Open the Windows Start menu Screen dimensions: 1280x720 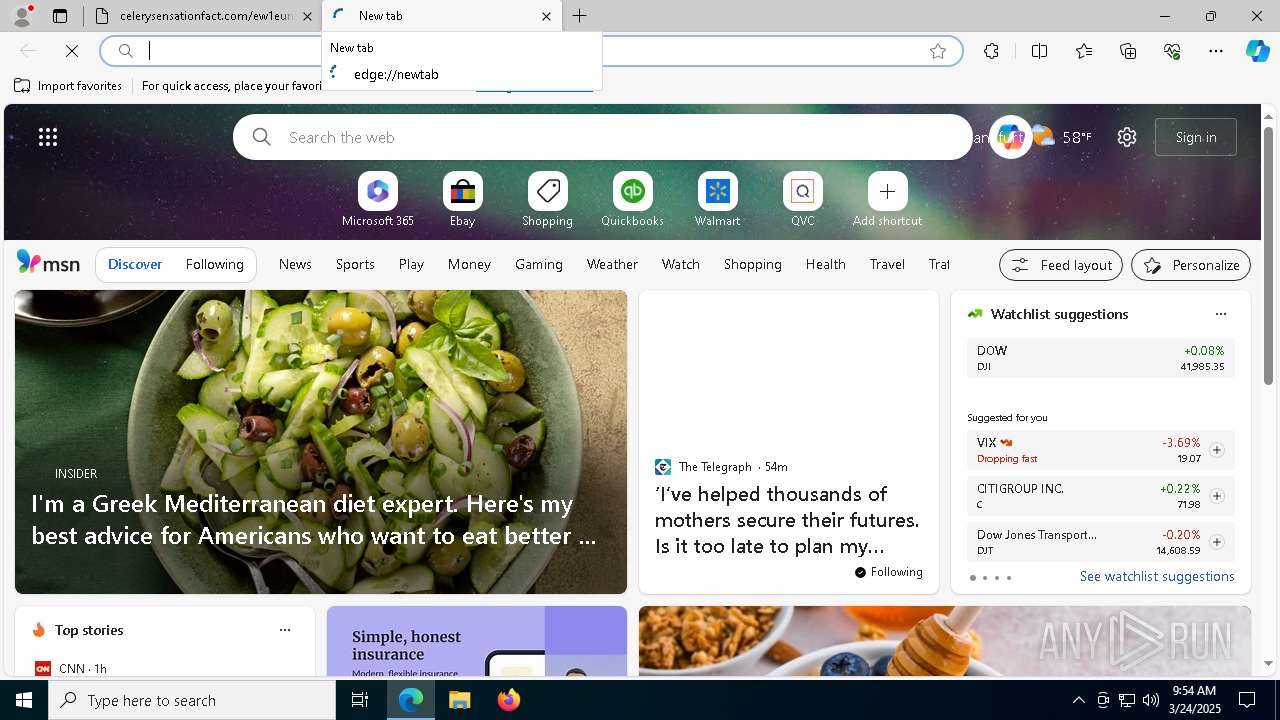(24, 700)
